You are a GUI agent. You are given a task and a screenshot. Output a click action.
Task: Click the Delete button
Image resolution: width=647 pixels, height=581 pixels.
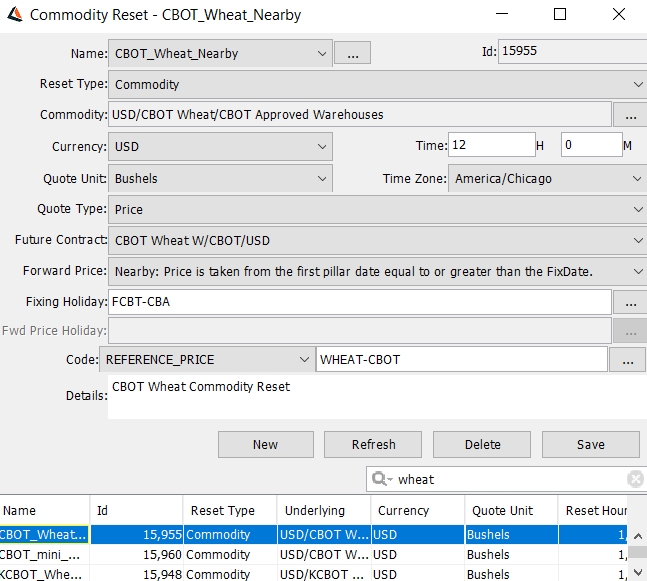click(482, 444)
